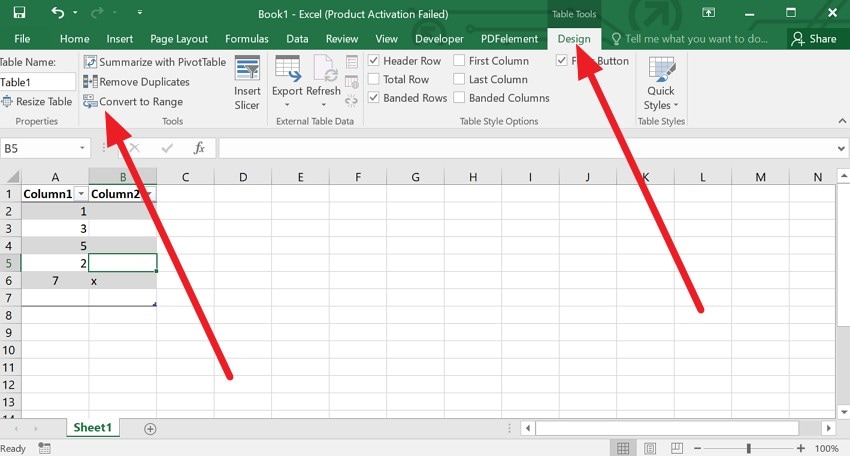Enable the Total Row checkbox
The width and height of the screenshot is (850, 456).
pyautogui.click(x=374, y=79)
